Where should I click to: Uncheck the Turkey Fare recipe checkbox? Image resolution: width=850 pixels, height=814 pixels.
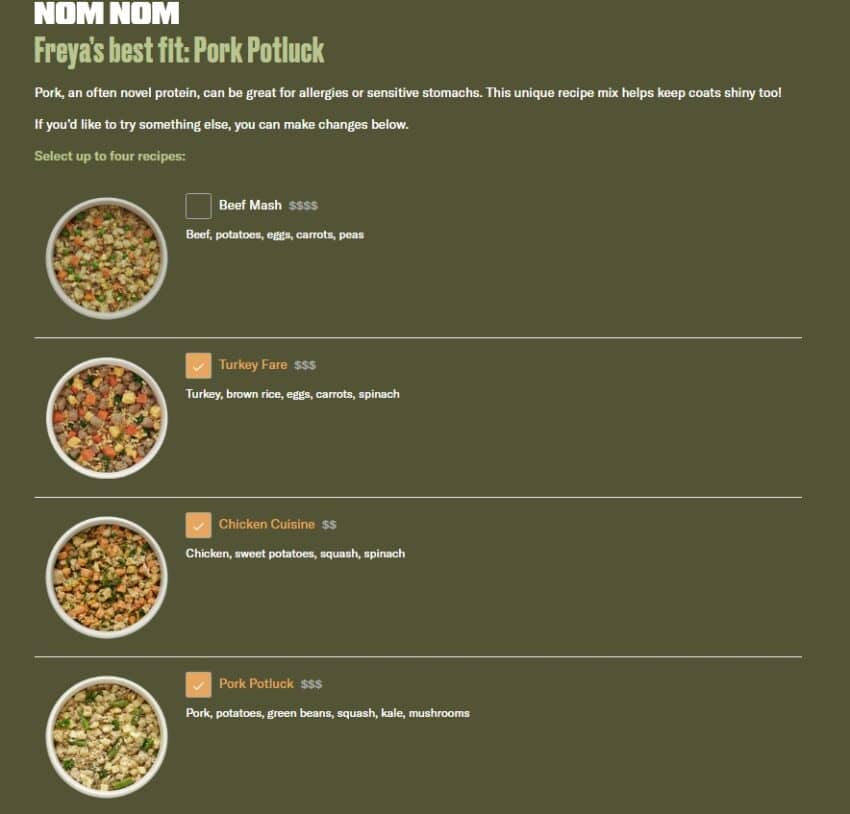(x=198, y=365)
